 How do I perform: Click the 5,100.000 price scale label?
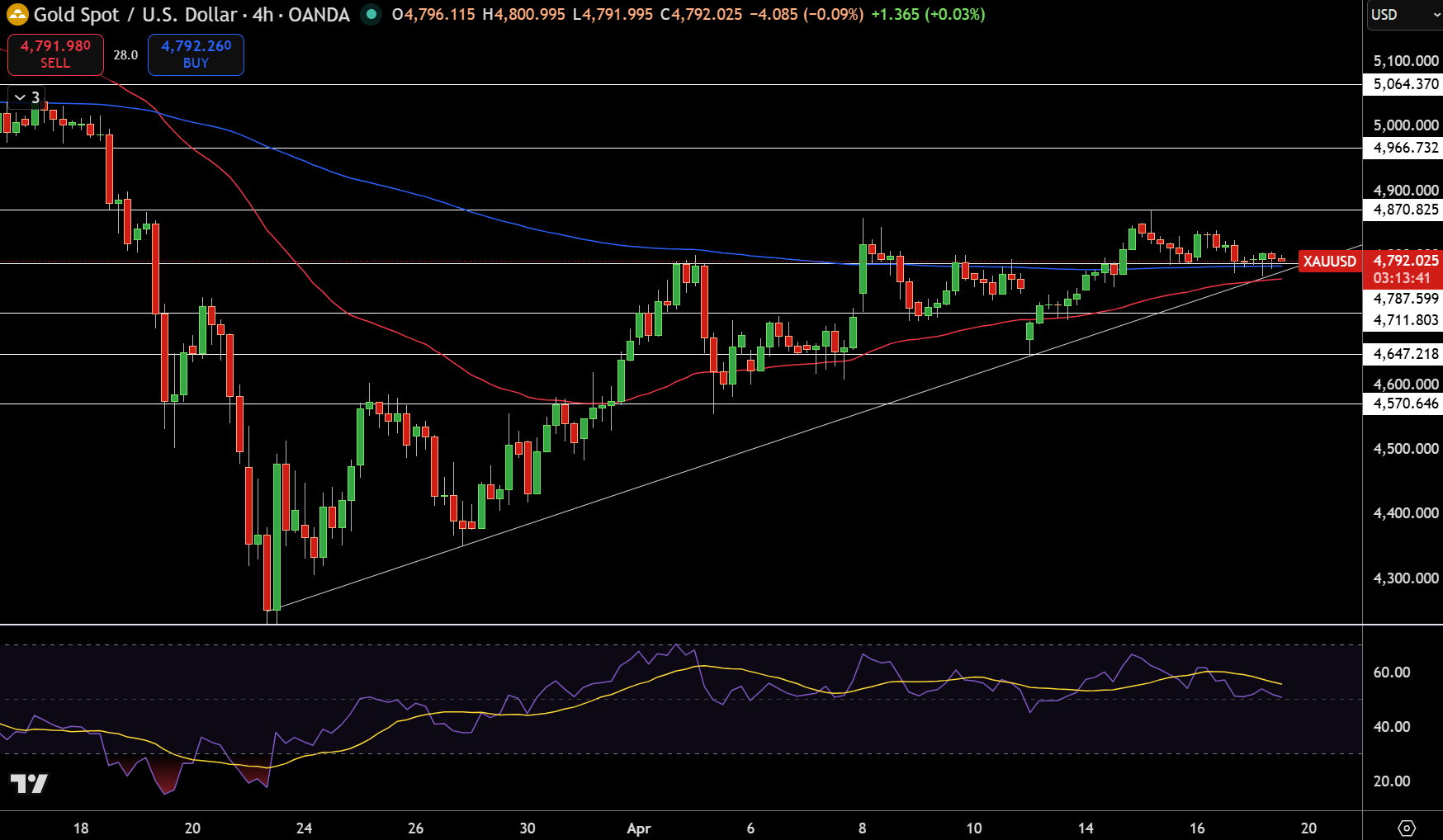tap(1406, 61)
